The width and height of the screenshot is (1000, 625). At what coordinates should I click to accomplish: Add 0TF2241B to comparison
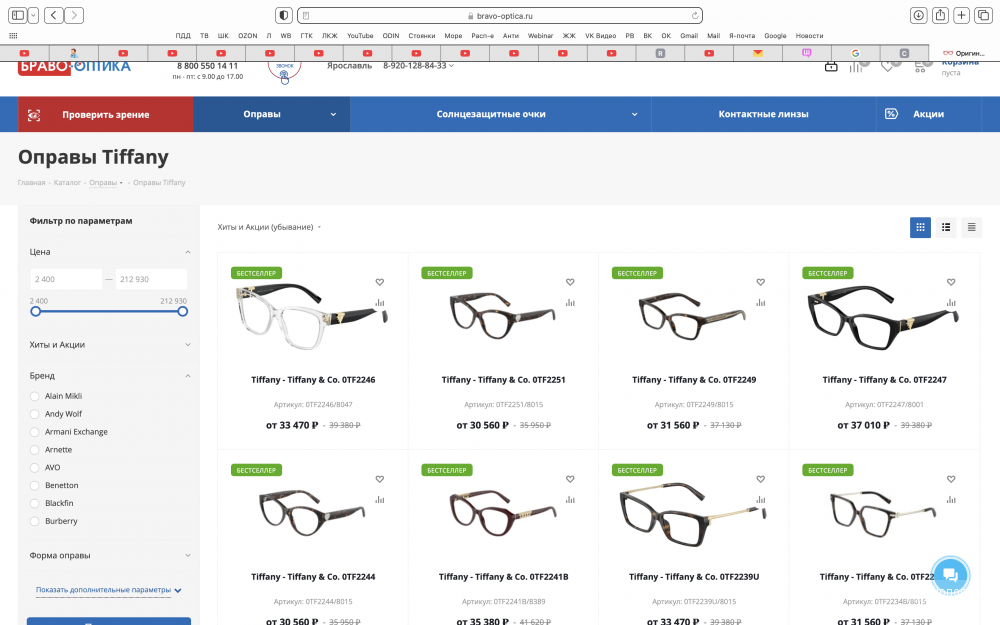[570, 500]
